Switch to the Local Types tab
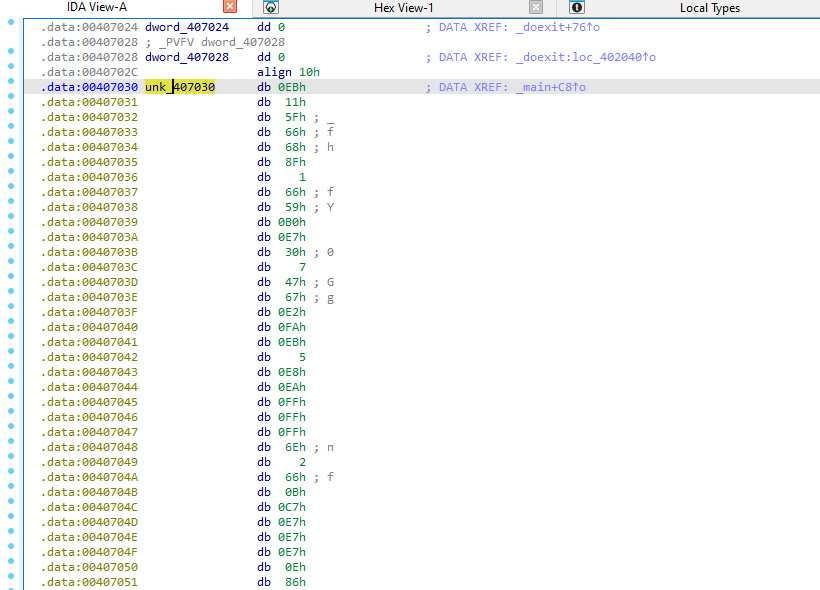Image resolution: width=820 pixels, height=590 pixels. point(710,8)
